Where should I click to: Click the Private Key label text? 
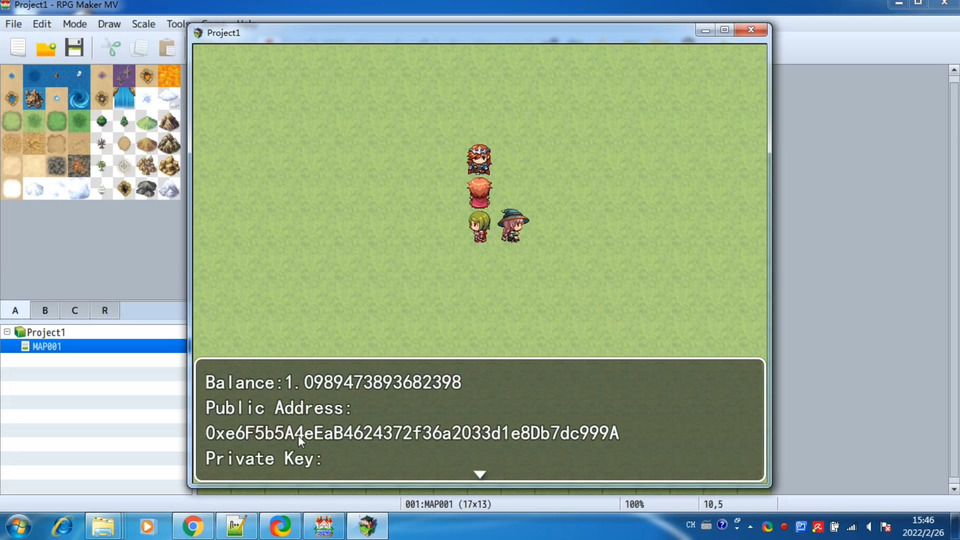pyautogui.click(x=263, y=459)
